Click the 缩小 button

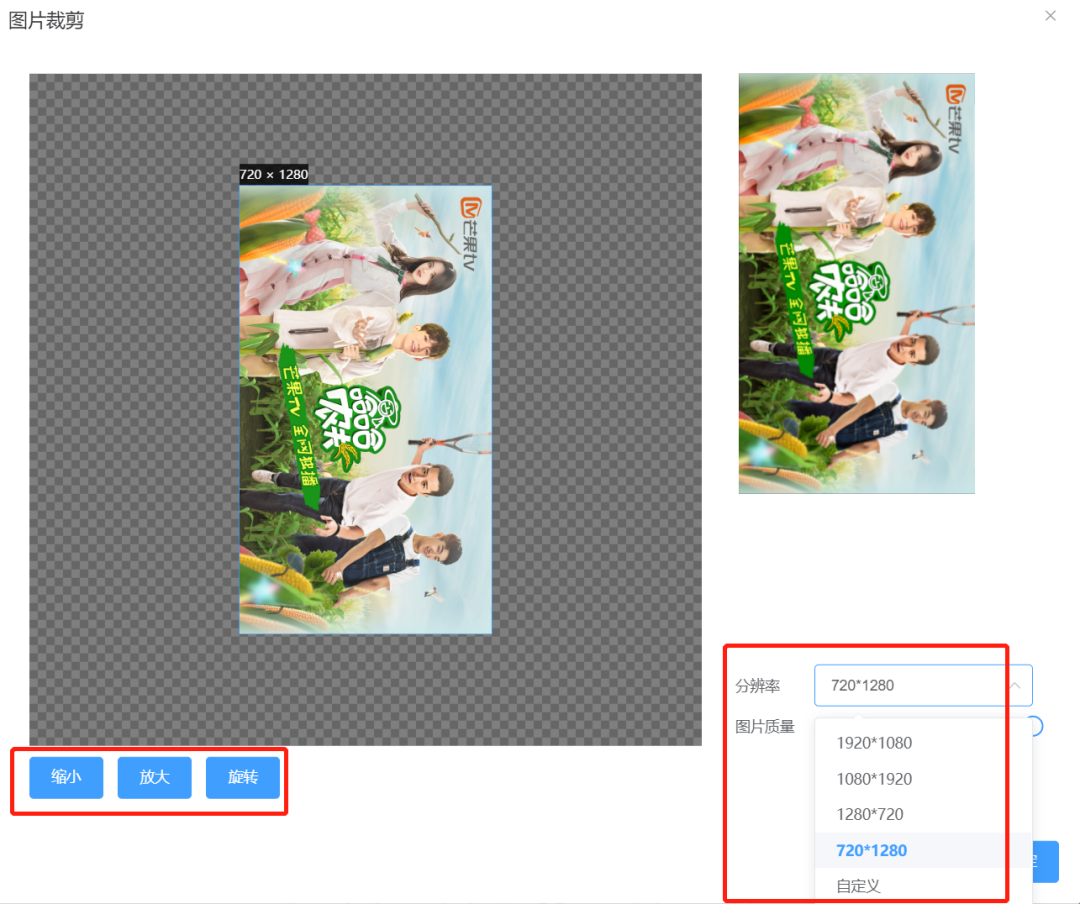(x=66, y=777)
